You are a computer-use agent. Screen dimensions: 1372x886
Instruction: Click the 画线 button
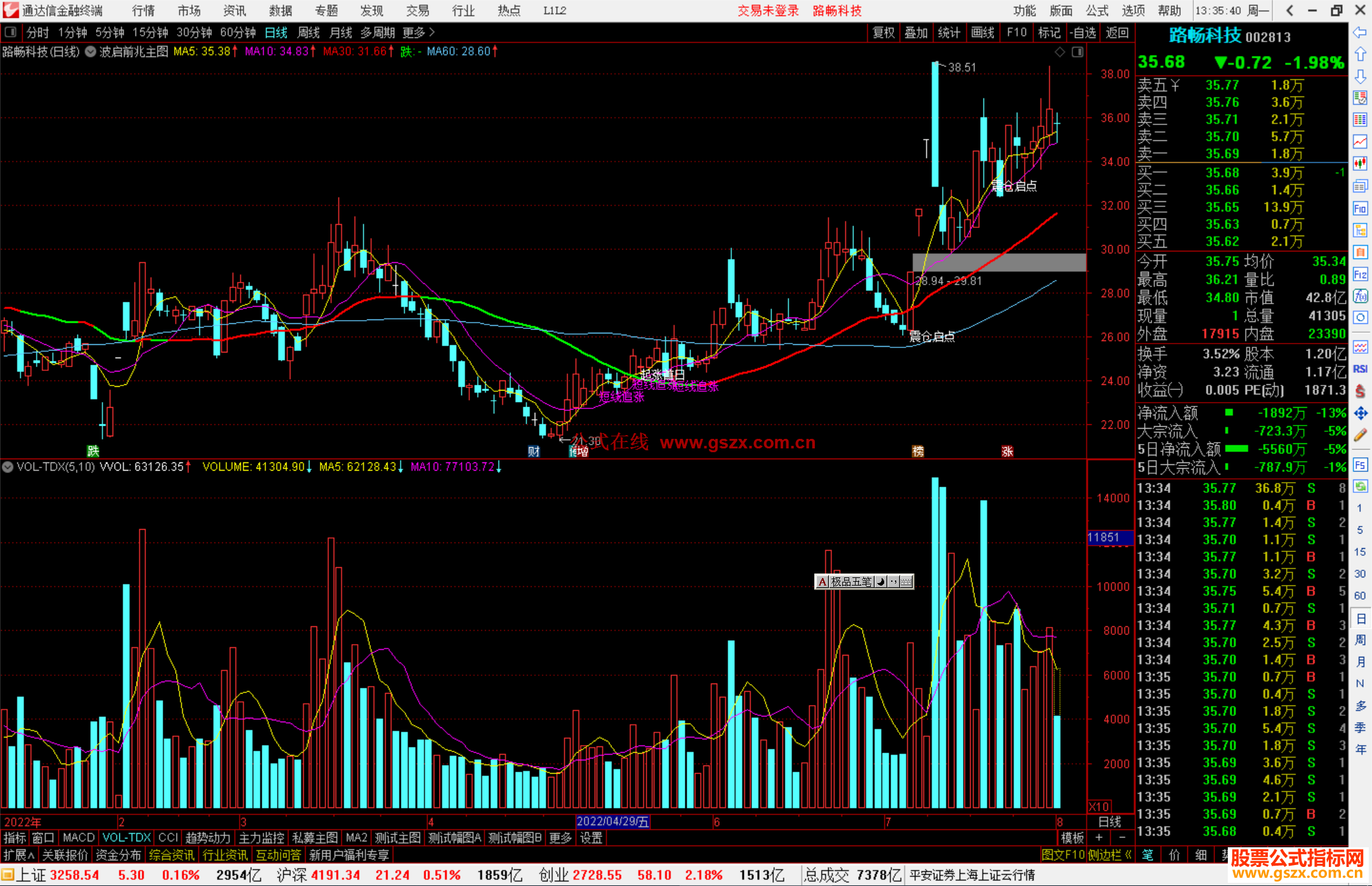pos(983,32)
